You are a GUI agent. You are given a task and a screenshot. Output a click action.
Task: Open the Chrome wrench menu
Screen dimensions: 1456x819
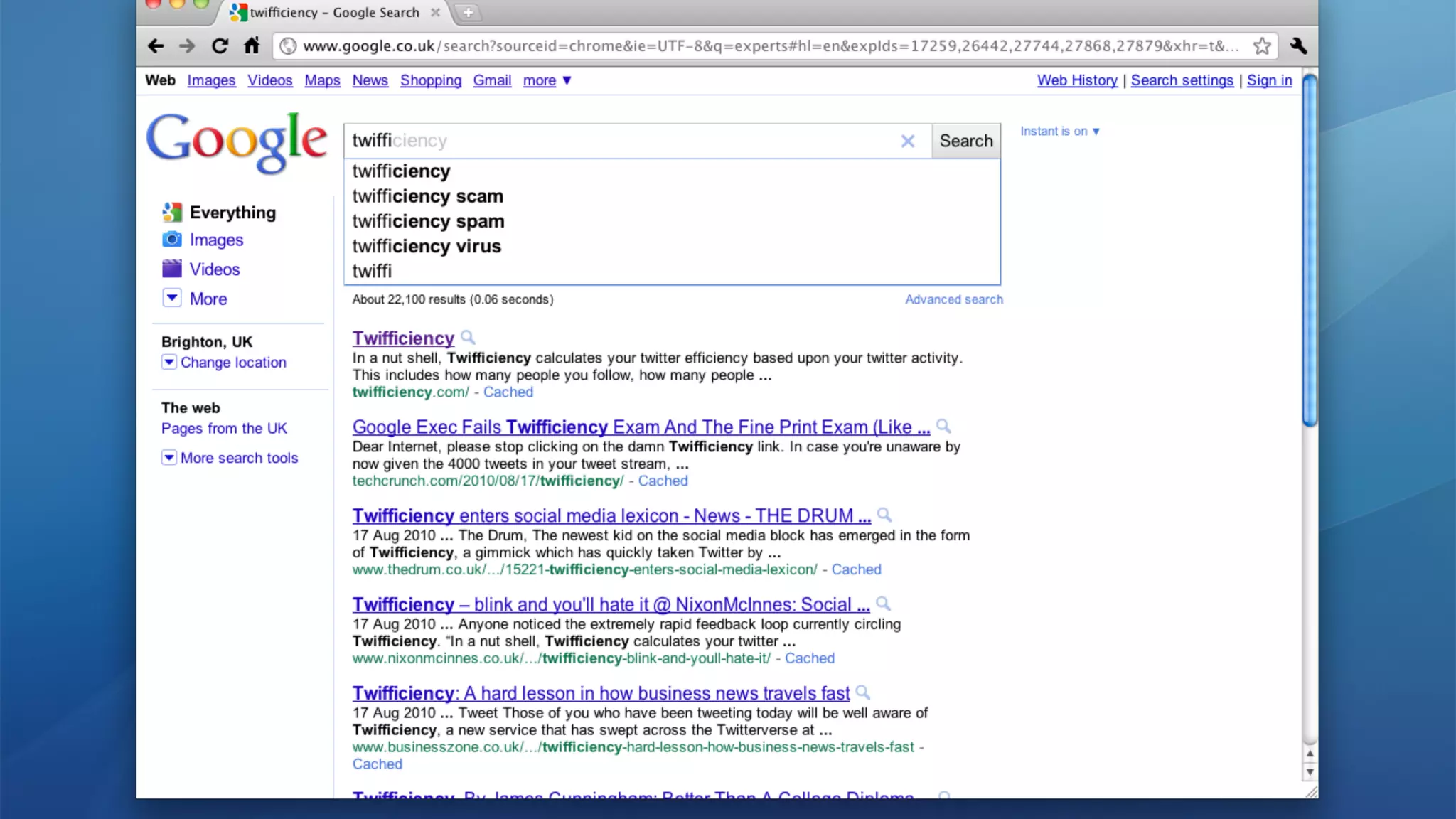click(x=1298, y=46)
